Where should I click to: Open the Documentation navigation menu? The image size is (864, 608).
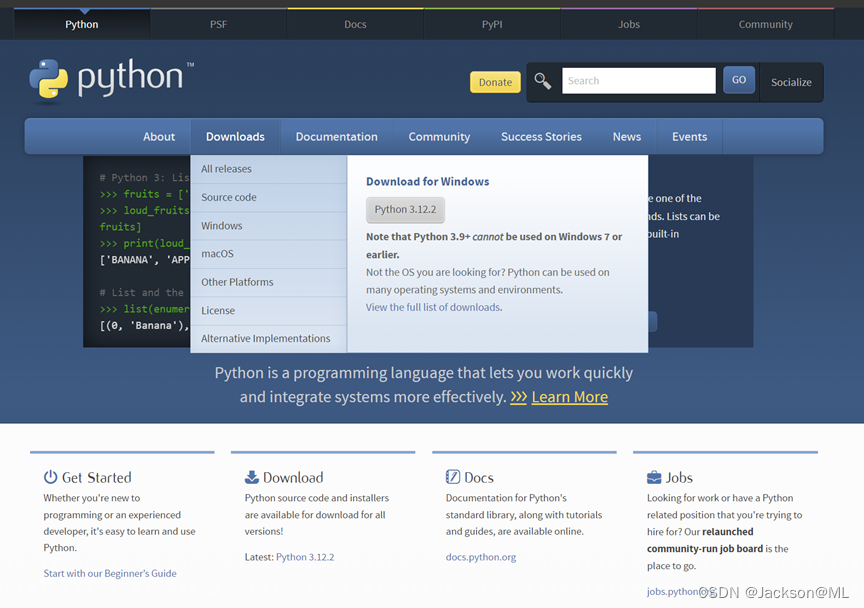tap(337, 137)
